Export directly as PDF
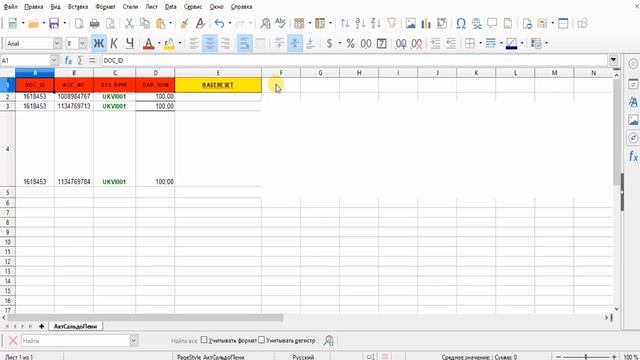 (79, 23)
